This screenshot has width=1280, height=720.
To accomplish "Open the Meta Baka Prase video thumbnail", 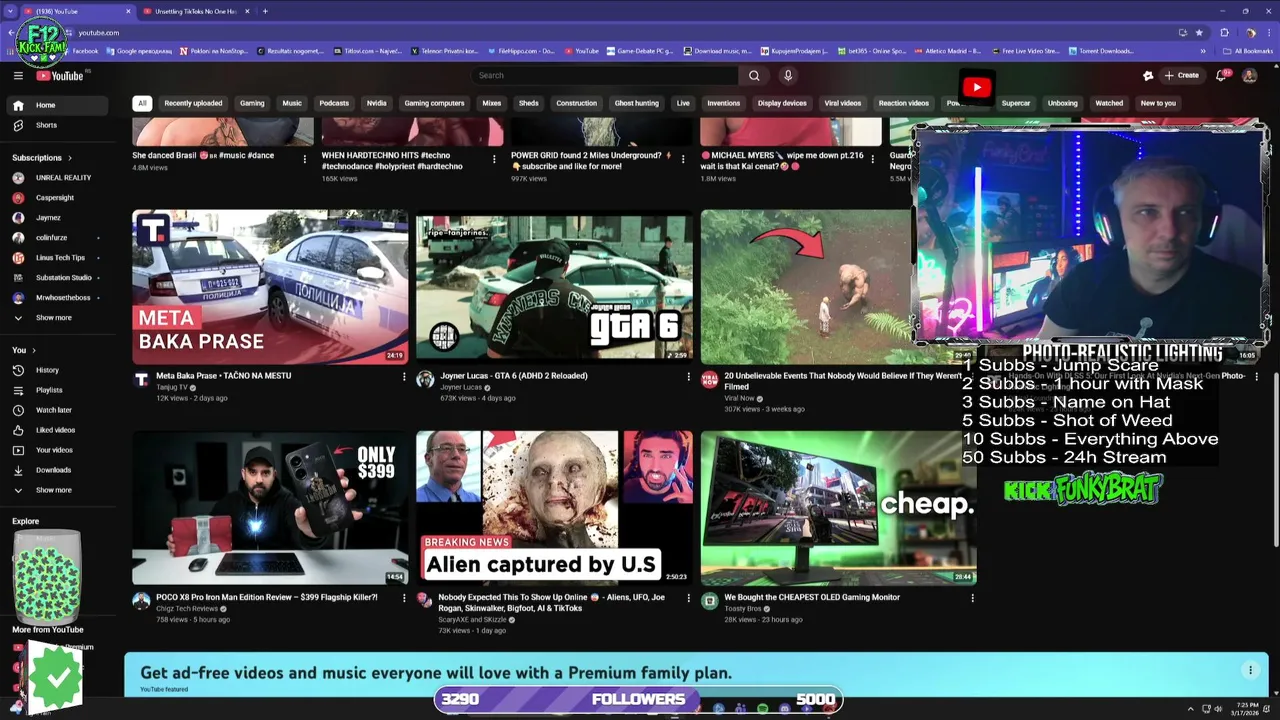I will coord(270,287).
